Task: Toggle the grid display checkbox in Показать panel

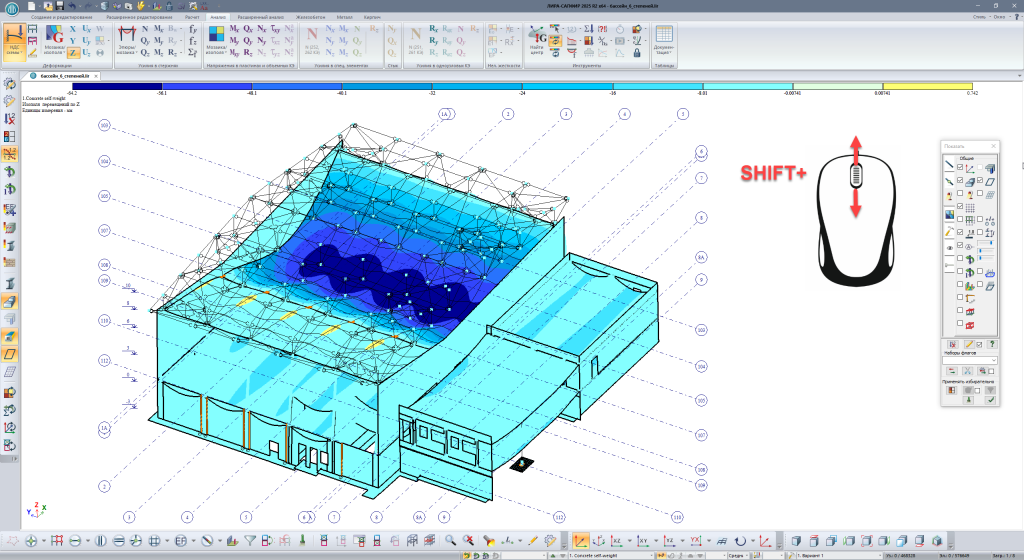Action: 962,207
